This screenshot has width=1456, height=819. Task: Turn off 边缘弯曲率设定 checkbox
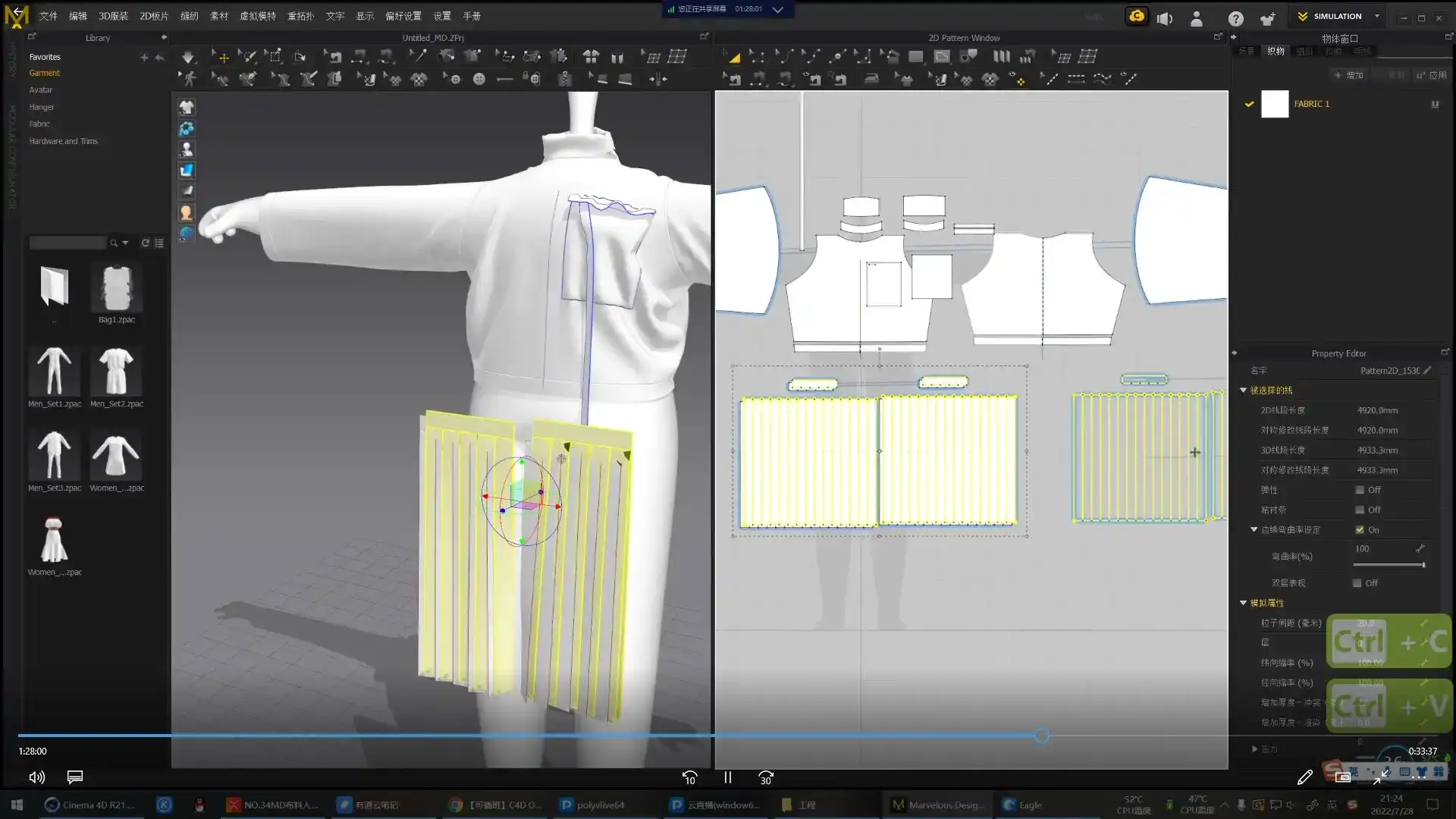point(1360,529)
